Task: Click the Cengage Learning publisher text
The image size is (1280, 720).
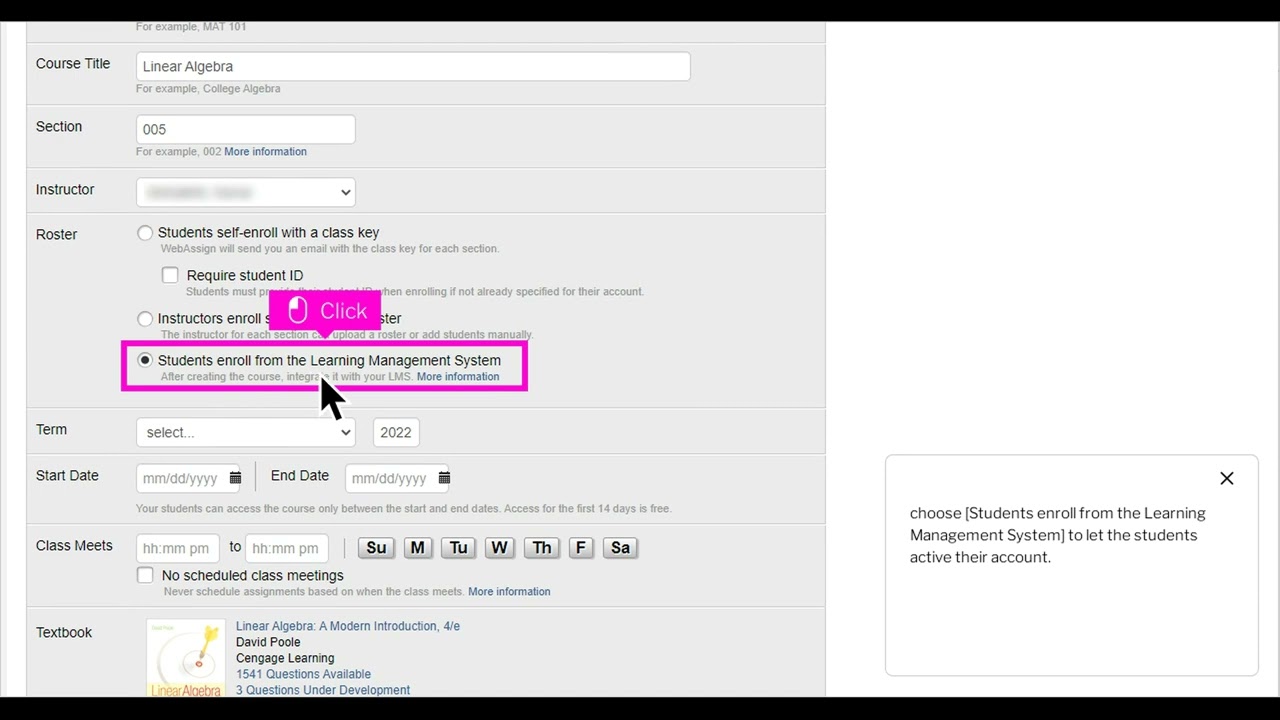Action: point(285,658)
